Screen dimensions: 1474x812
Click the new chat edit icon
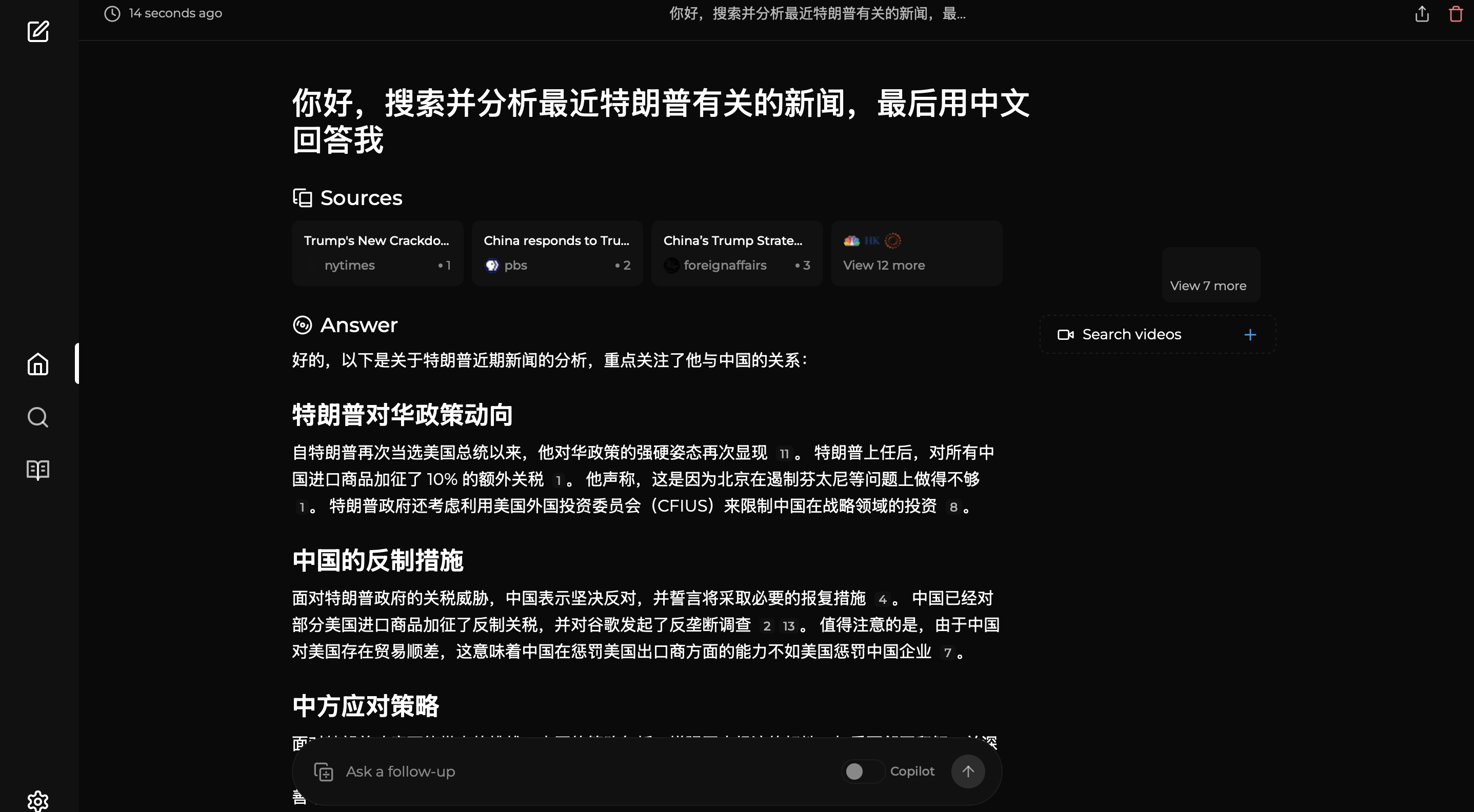pos(38,31)
